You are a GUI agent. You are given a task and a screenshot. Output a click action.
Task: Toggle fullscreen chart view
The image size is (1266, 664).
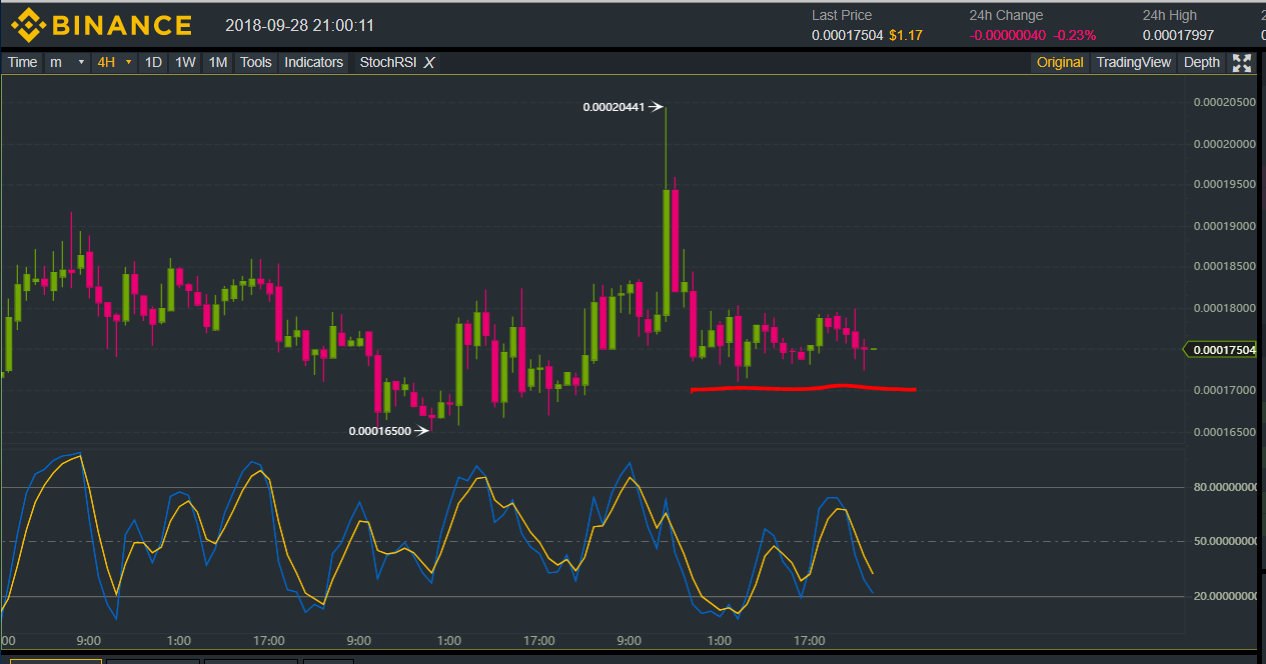1241,63
